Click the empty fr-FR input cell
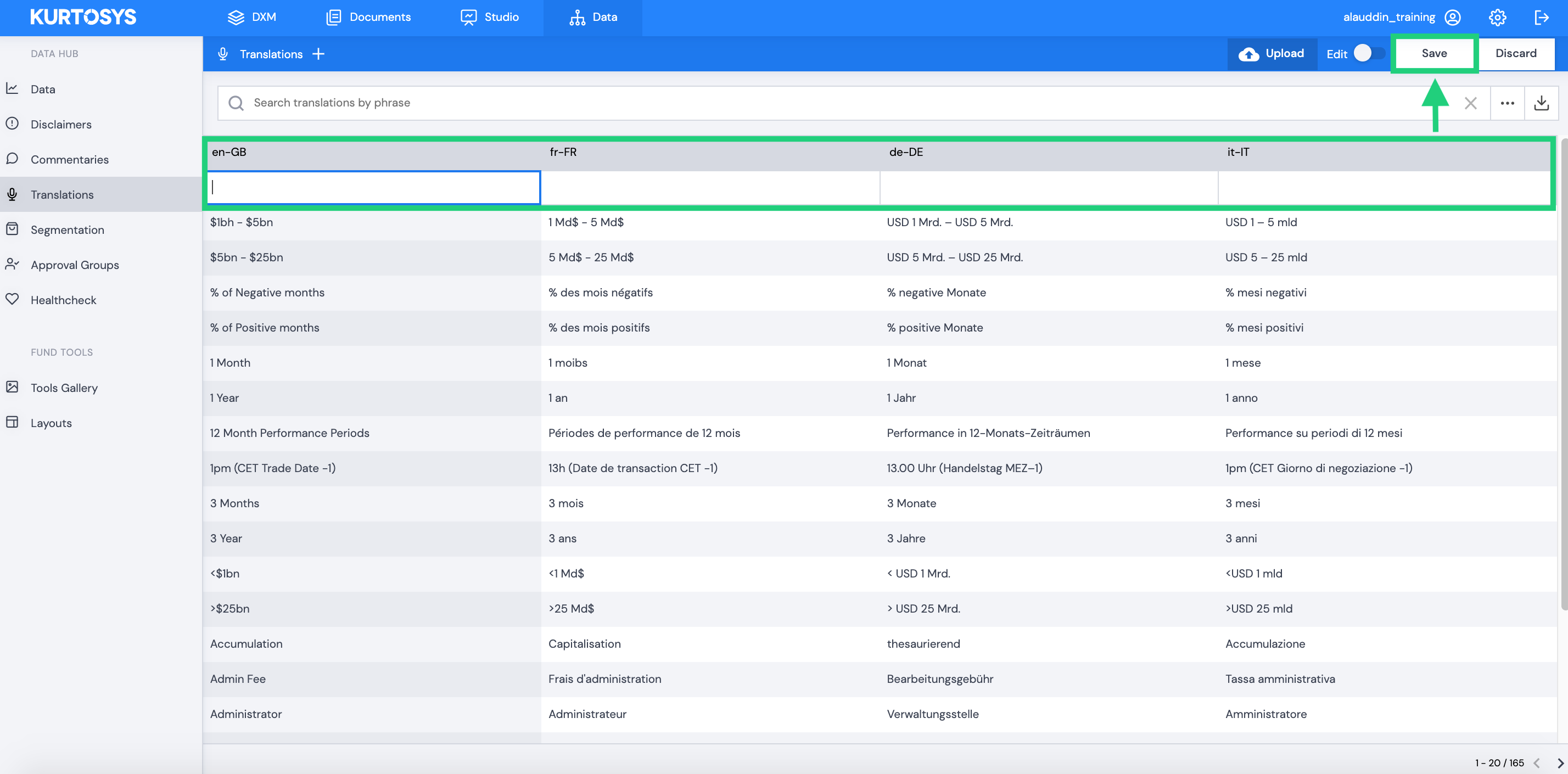1568x774 pixels. (x=710, y=187)
